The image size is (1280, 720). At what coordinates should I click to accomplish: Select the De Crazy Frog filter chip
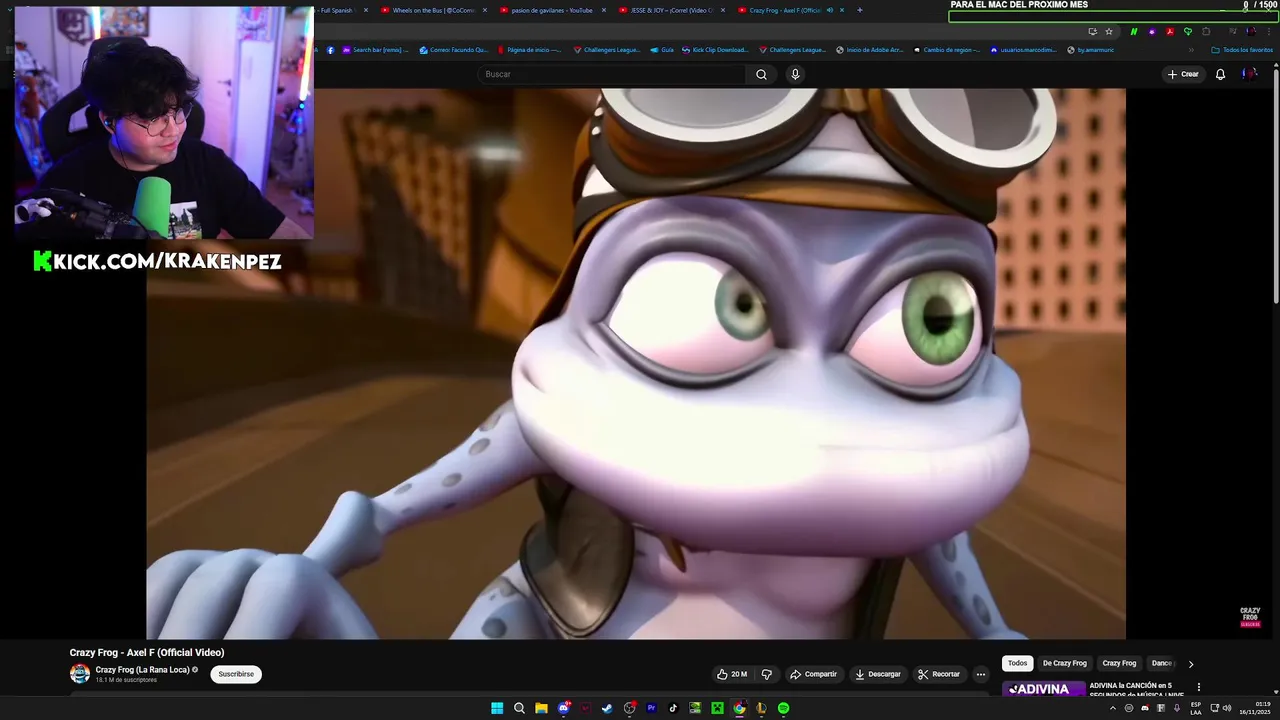pyautogui.click(x=1065, y=663)
